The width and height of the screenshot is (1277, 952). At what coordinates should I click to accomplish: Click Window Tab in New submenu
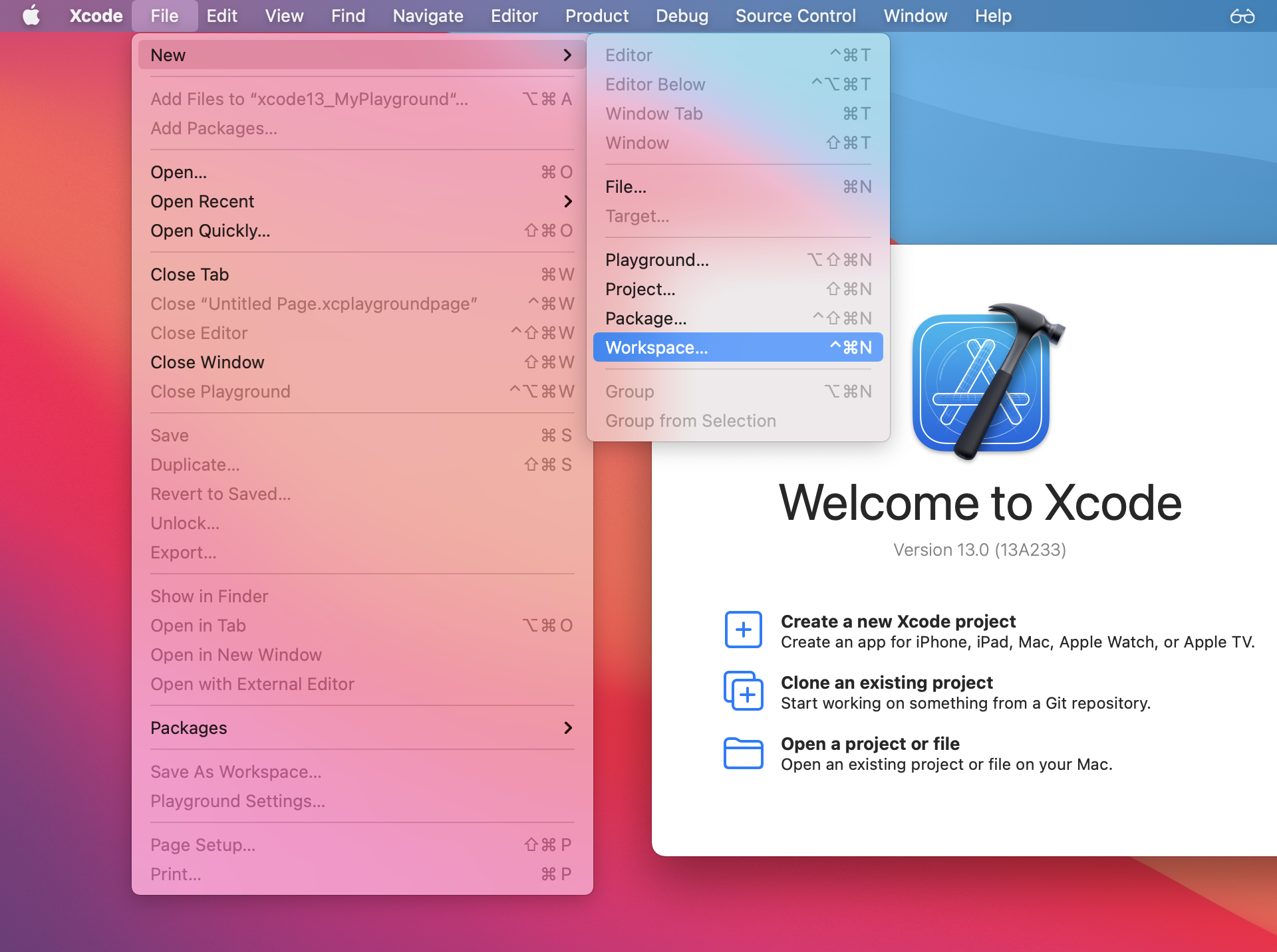pyautogui.click(x=738, y=114)
